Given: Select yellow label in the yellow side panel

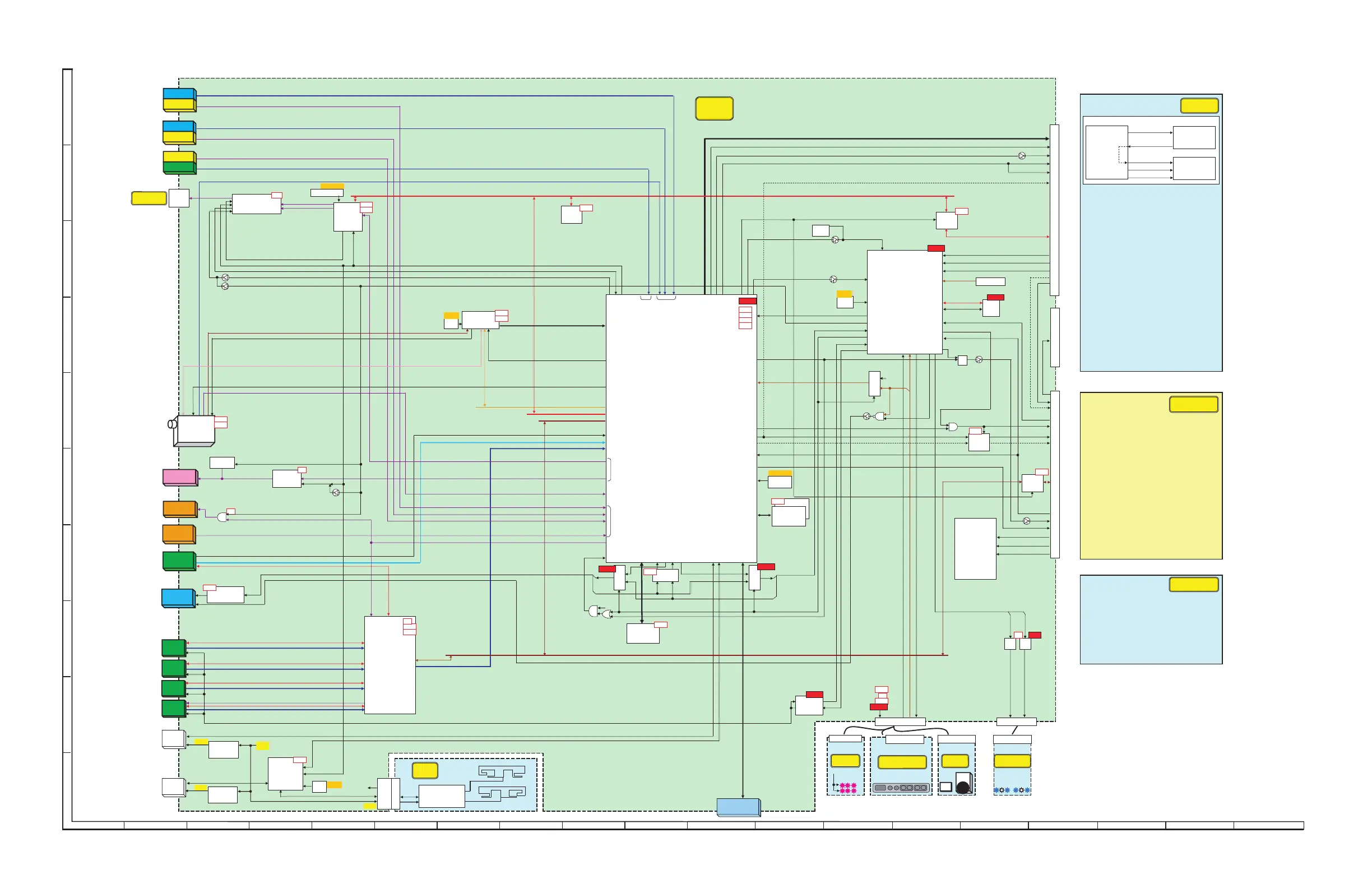Looking at the screenshot, I should [x=1193, y=404].
